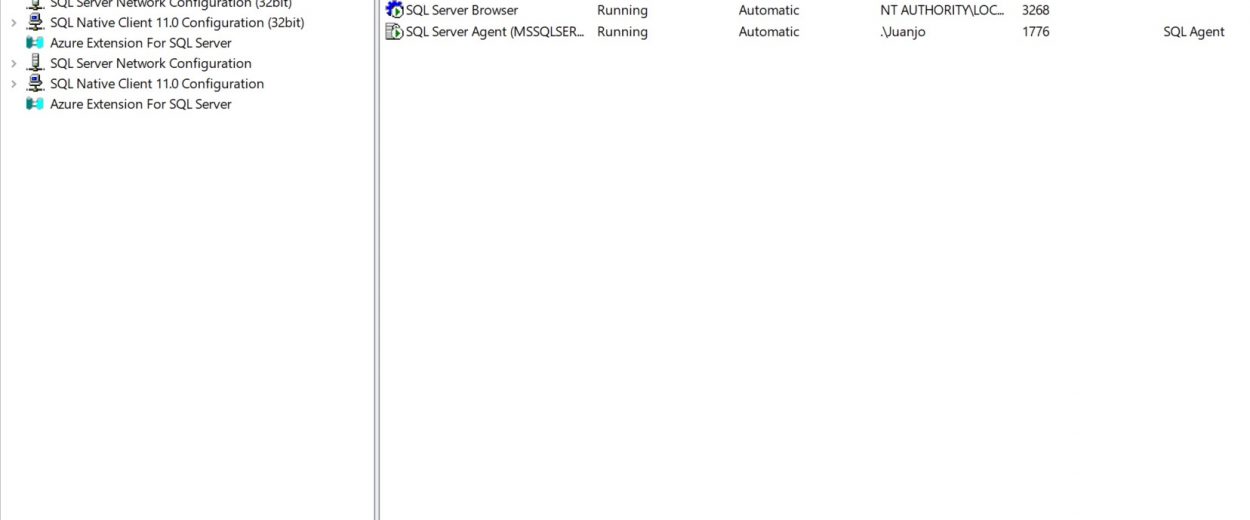Click the SQL Native Client 11.0 Configuration (32bit) icon
Image resolution: width=1250 pixels, height=520 pixels.
[x=35, y=22]
